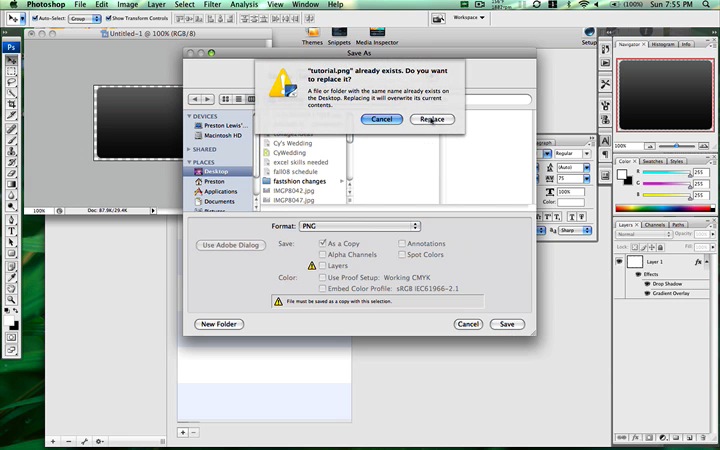Select the Lasso tool
The height and width of the screenshot is (450, 720).
(x=11, y=82)
